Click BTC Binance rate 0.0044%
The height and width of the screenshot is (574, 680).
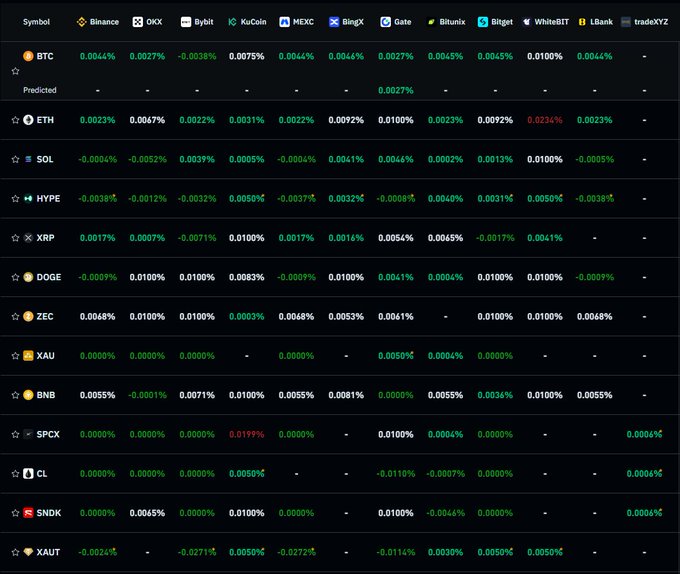click(98, 56)
